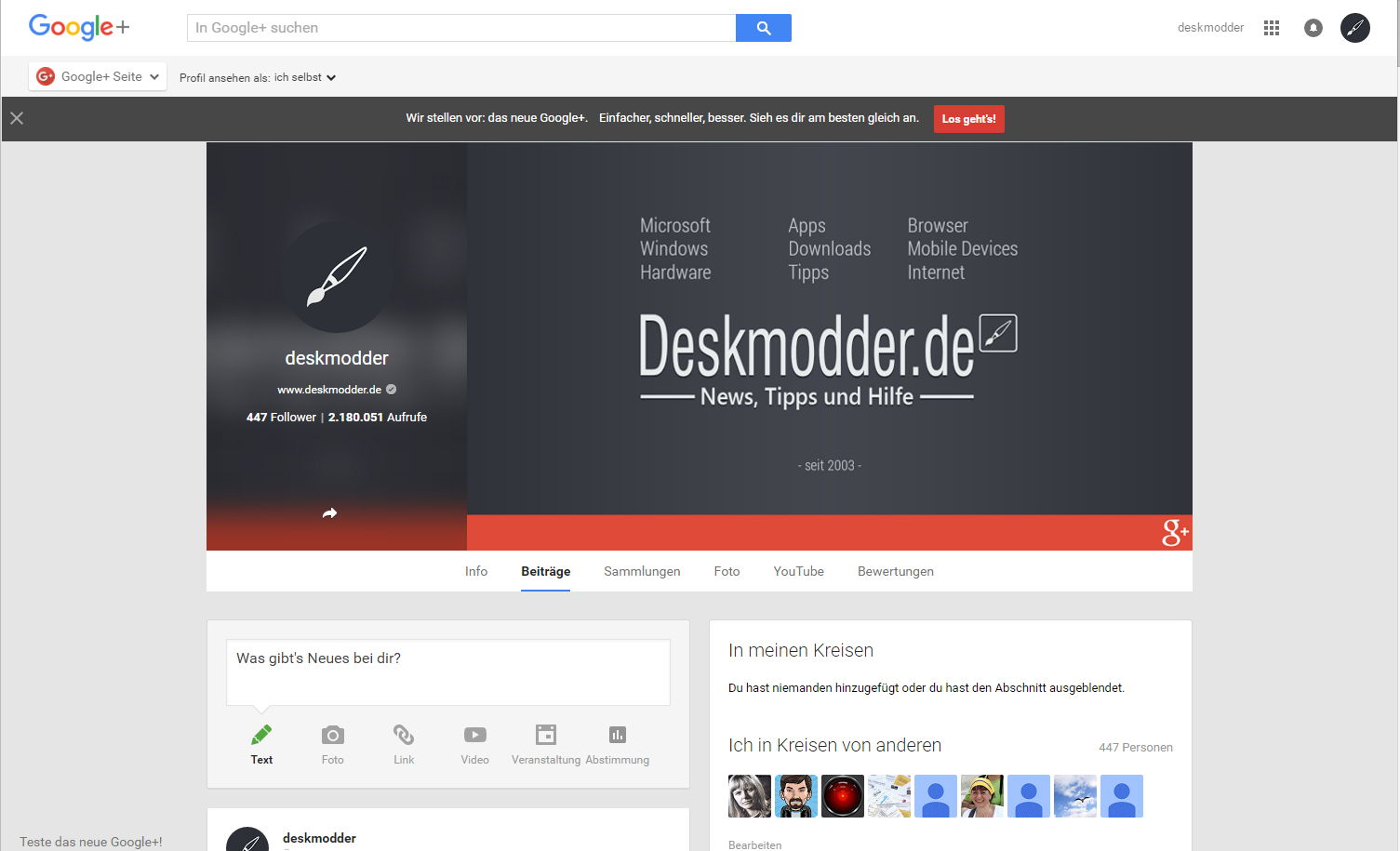Switch to the Beiträge tab
Viewport: 1400px width, 851px height.
(x=546, y=571)
